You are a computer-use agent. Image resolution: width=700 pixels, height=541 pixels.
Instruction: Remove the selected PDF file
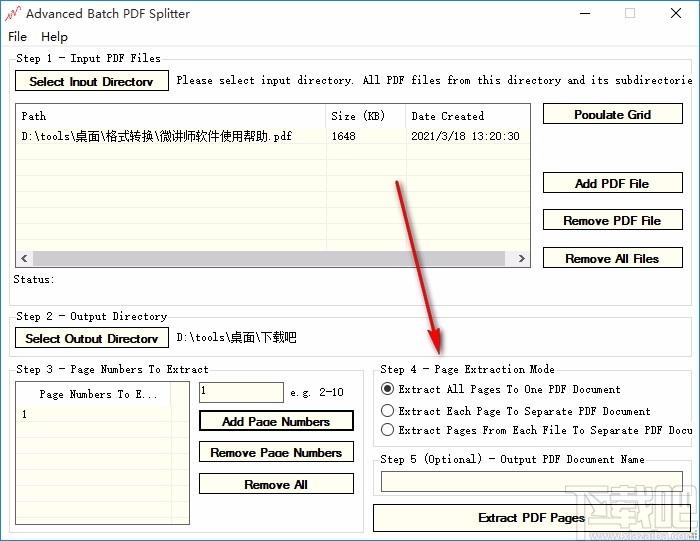click(x=612, y=221)
